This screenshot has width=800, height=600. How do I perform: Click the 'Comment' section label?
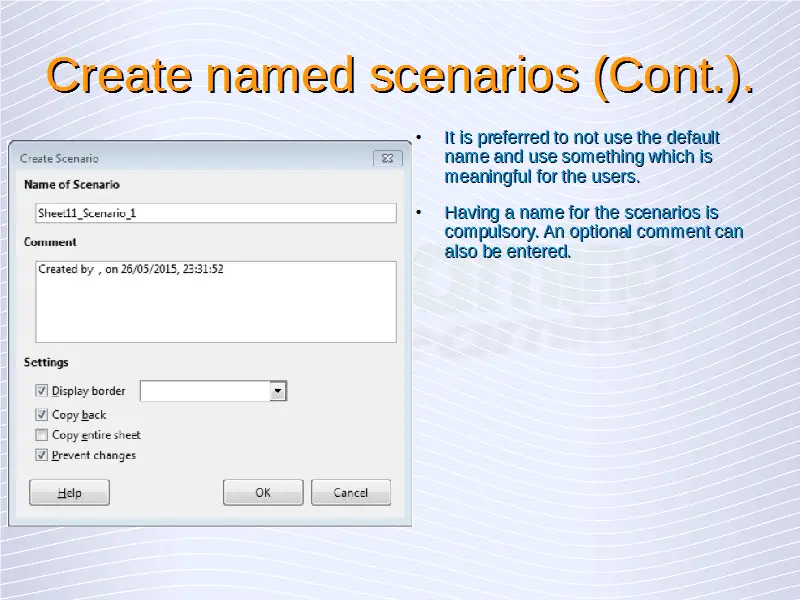tap(50, 242)
